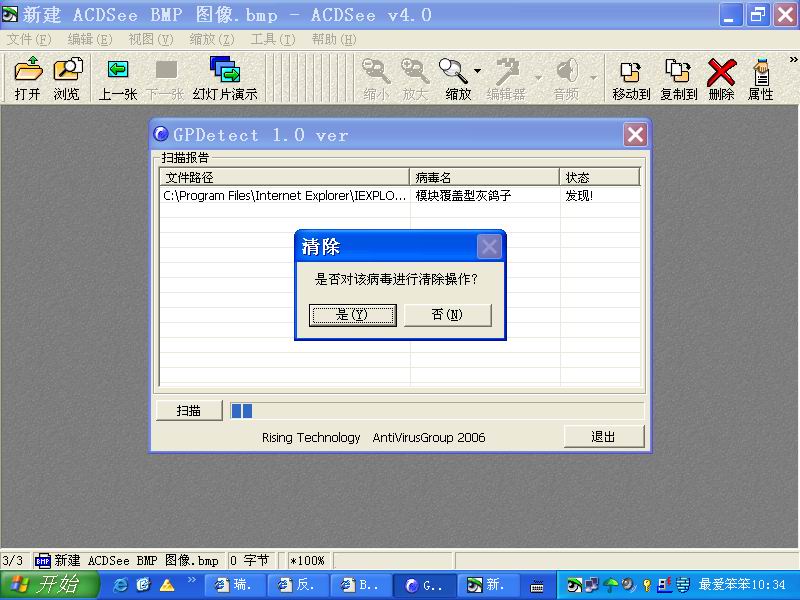Click the second quick launch browser icon
Image resolution: width=800 pixels, height=600 pixels.
coord(144,585)
